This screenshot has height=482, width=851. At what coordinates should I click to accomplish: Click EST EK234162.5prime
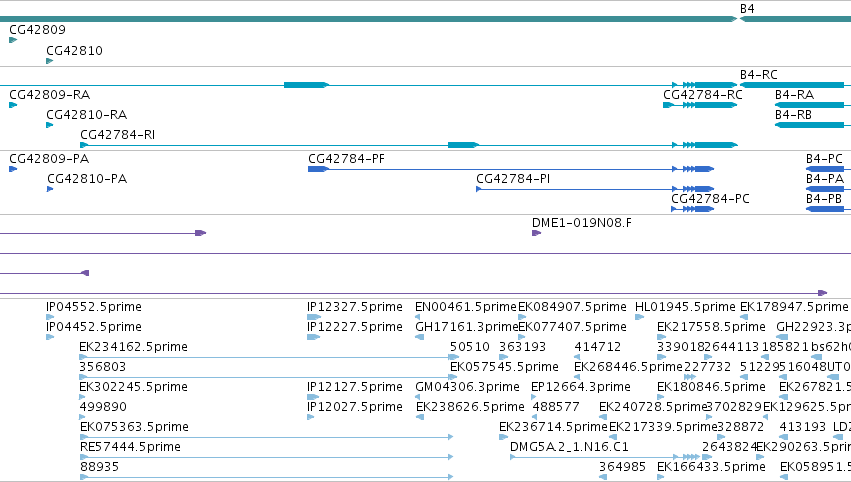134,347
